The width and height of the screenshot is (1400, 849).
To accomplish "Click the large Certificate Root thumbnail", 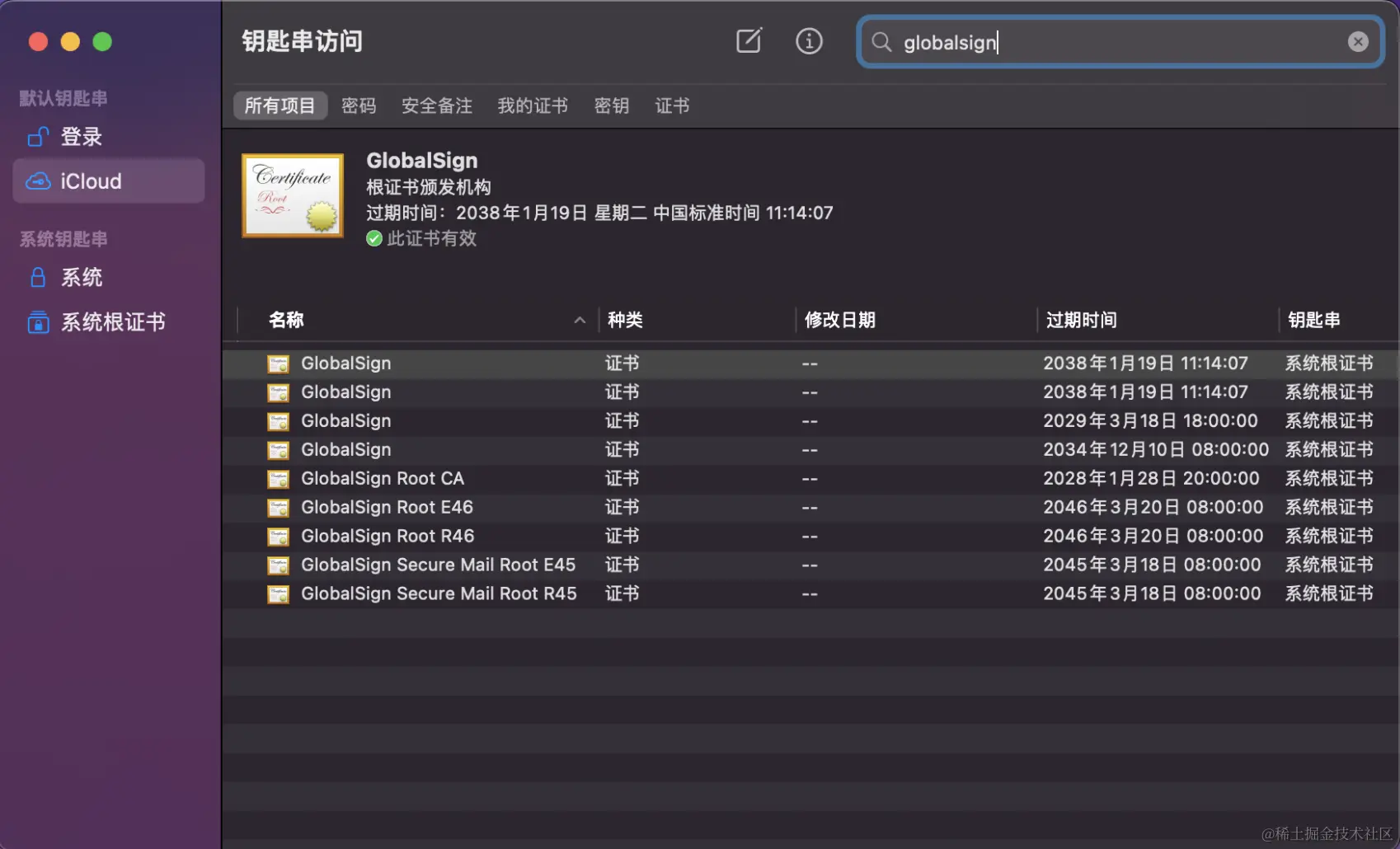I will tap(293, 195).
